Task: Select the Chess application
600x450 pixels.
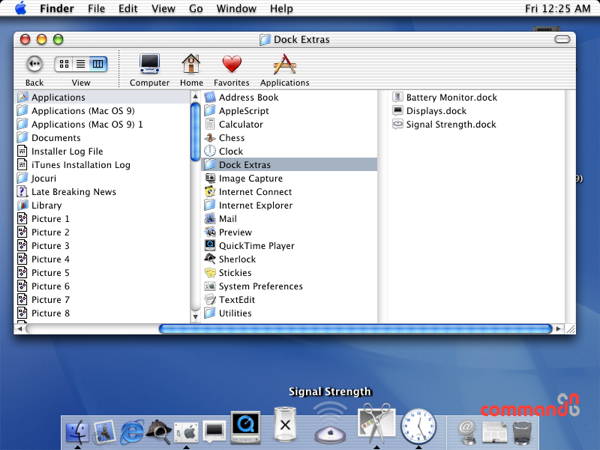Action: 289,138
